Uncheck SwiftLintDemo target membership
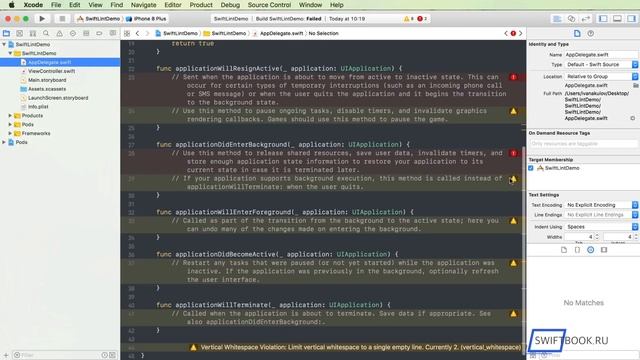The width and height of the screenshot is (640, 360). point(531,168)
